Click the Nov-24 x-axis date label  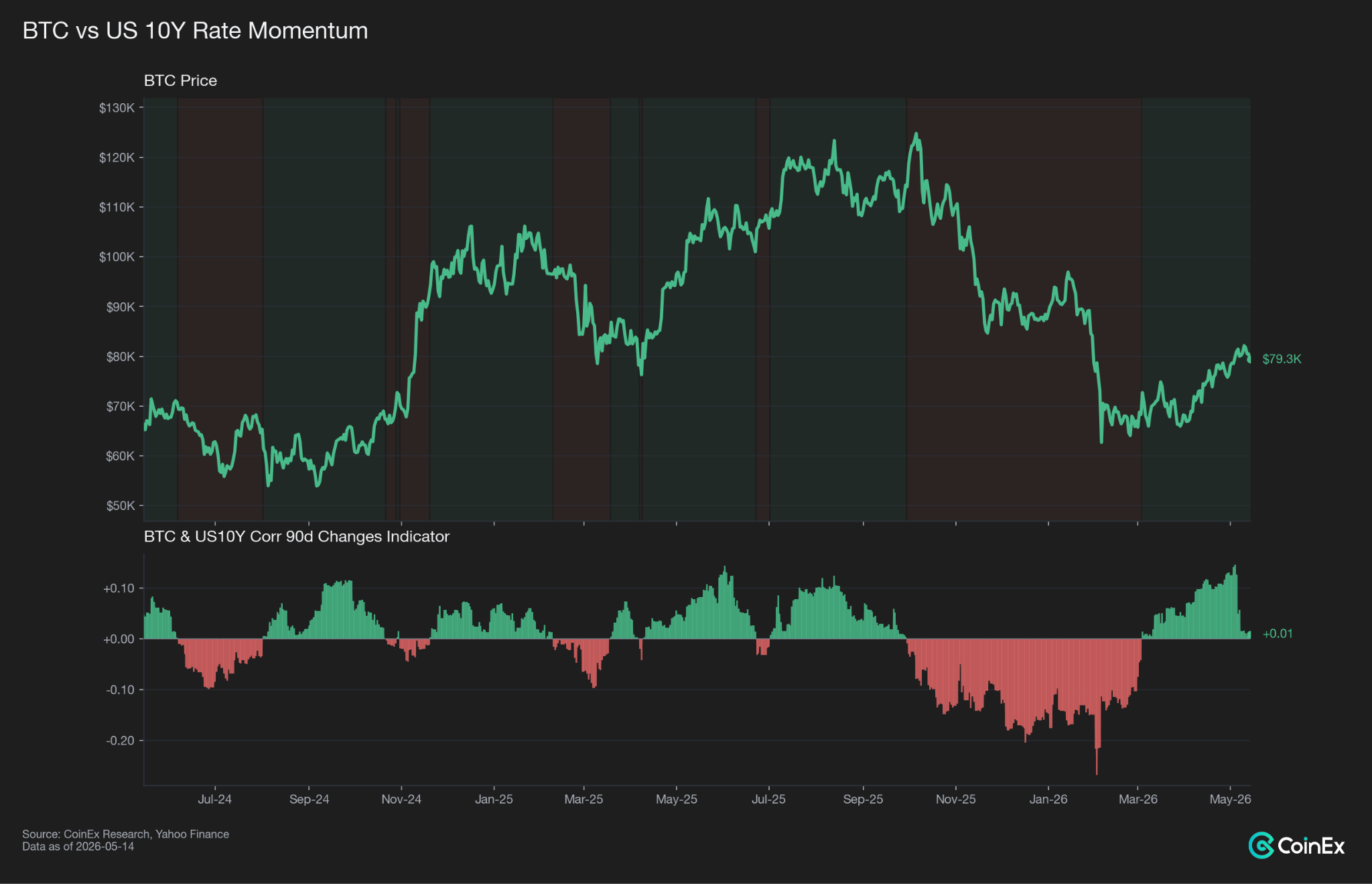coord(401,799)
